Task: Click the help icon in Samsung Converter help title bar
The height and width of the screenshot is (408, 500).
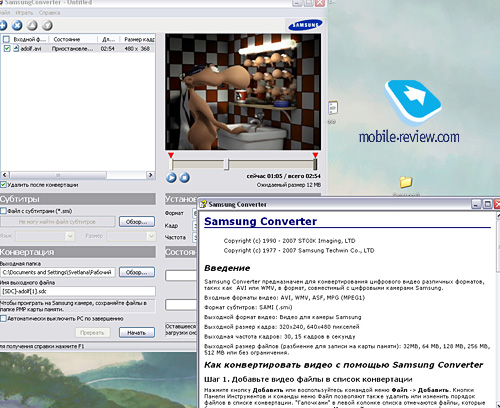Action: click(x=203, y=204)
